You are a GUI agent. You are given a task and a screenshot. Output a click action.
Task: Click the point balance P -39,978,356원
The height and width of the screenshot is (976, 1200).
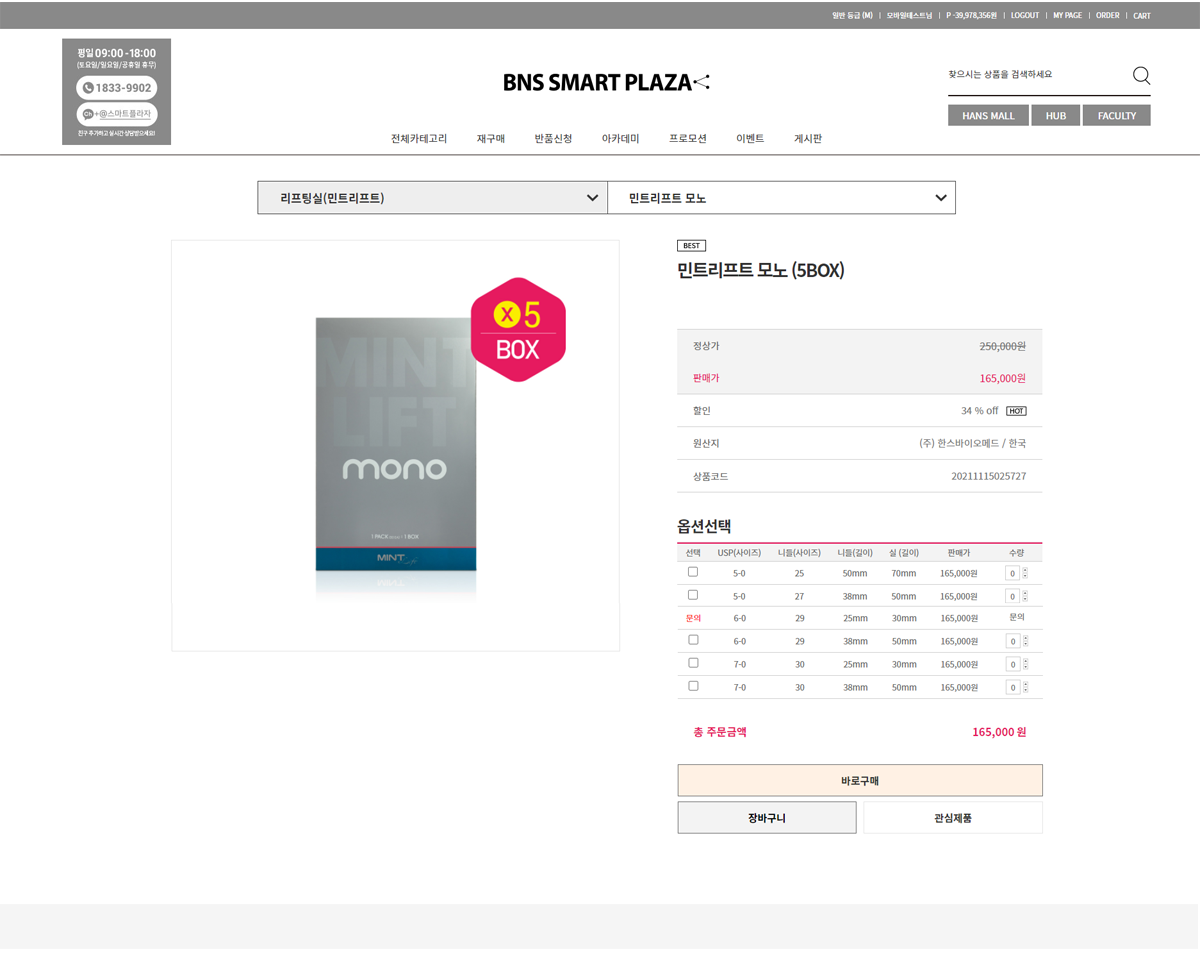click(972, 16)
